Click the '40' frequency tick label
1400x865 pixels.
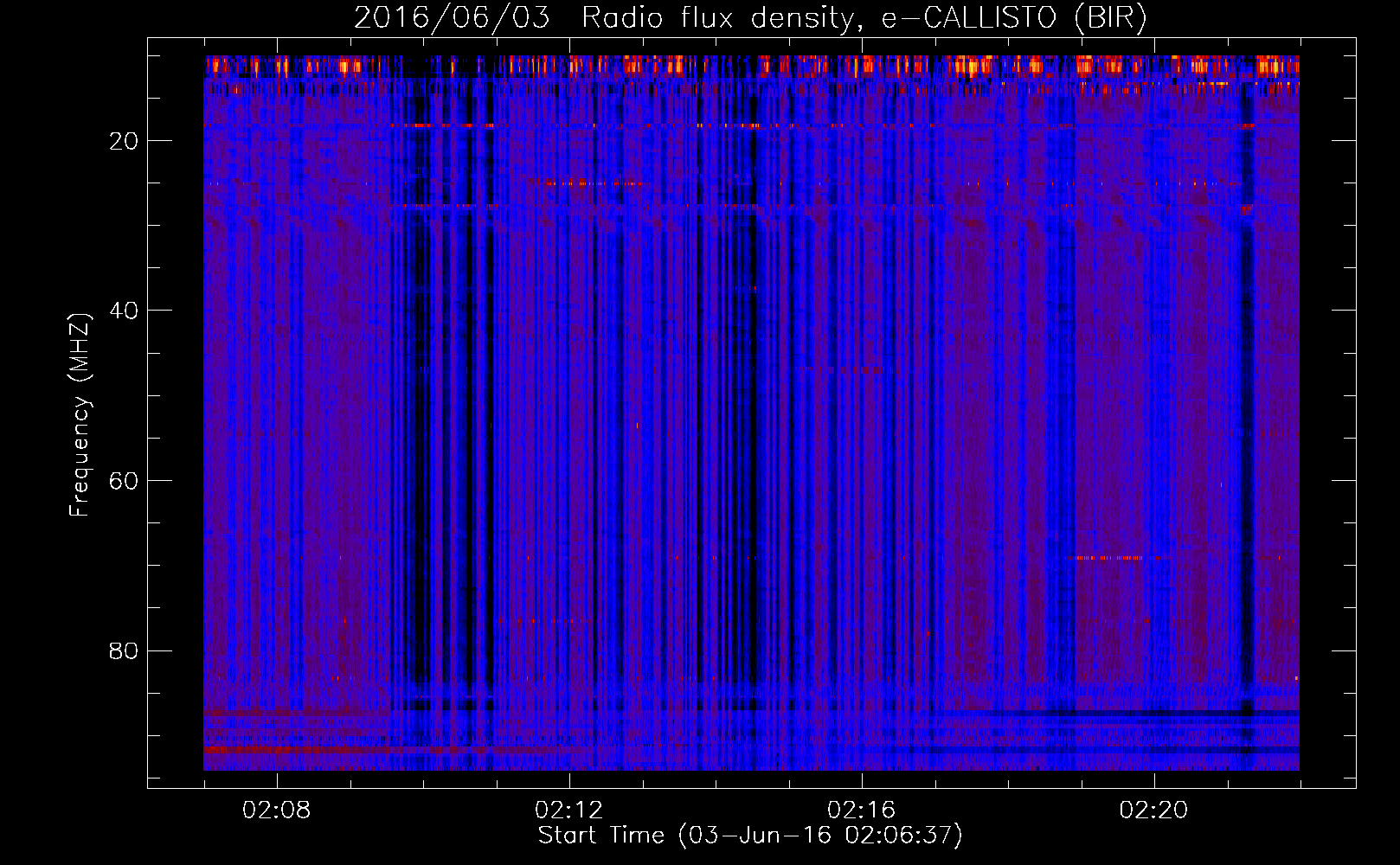pos(125,311)
